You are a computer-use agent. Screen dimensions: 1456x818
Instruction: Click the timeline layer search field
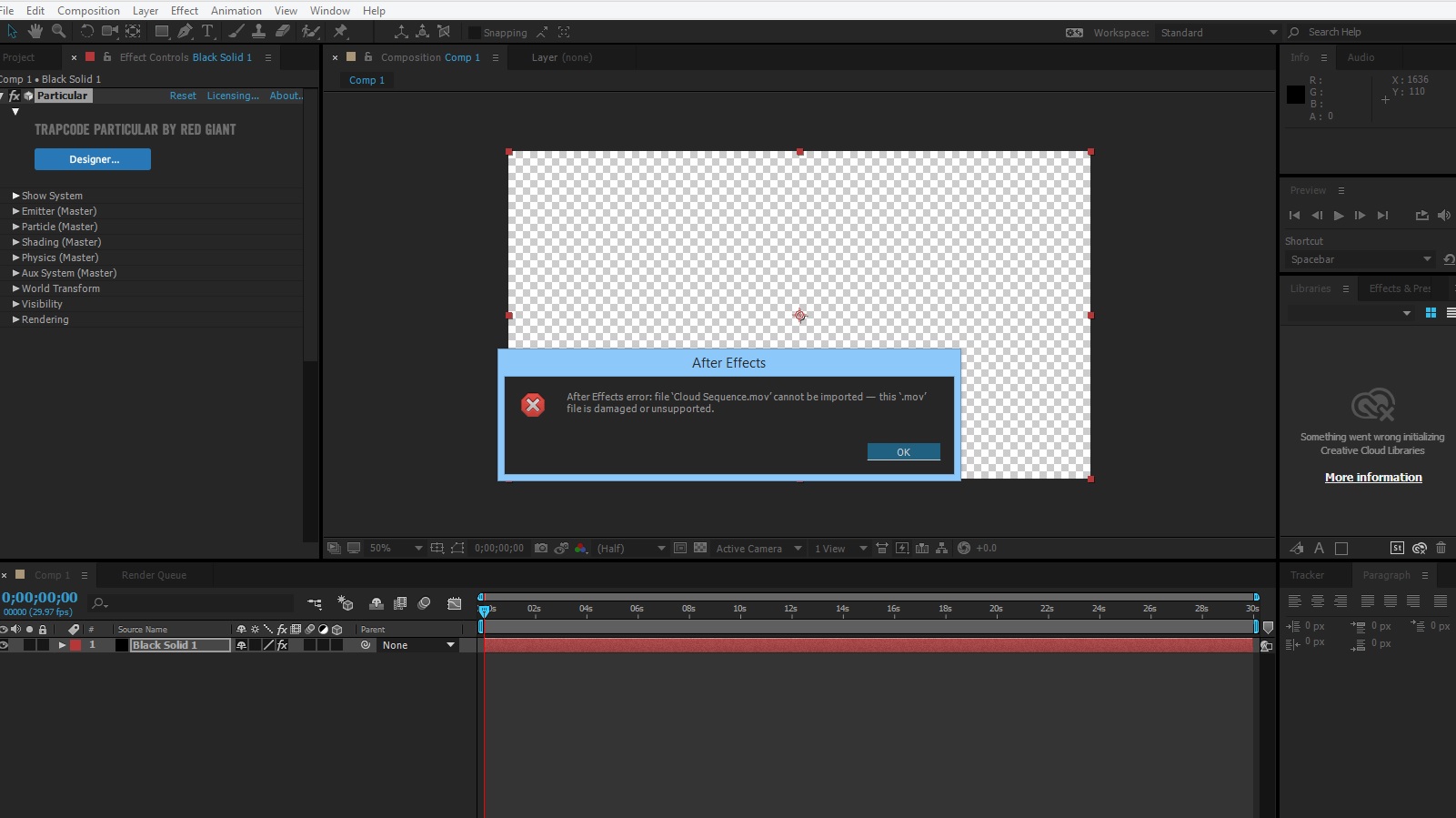(x=191, y=603)
